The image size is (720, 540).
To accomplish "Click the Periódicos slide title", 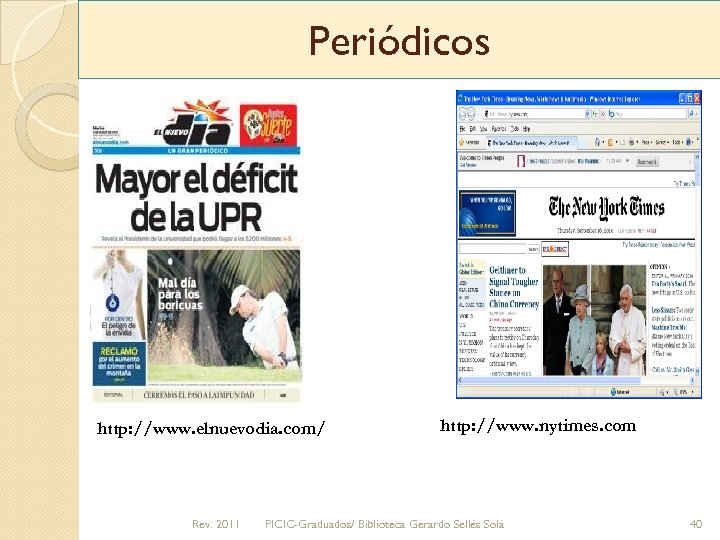I will tap(399, 42).
